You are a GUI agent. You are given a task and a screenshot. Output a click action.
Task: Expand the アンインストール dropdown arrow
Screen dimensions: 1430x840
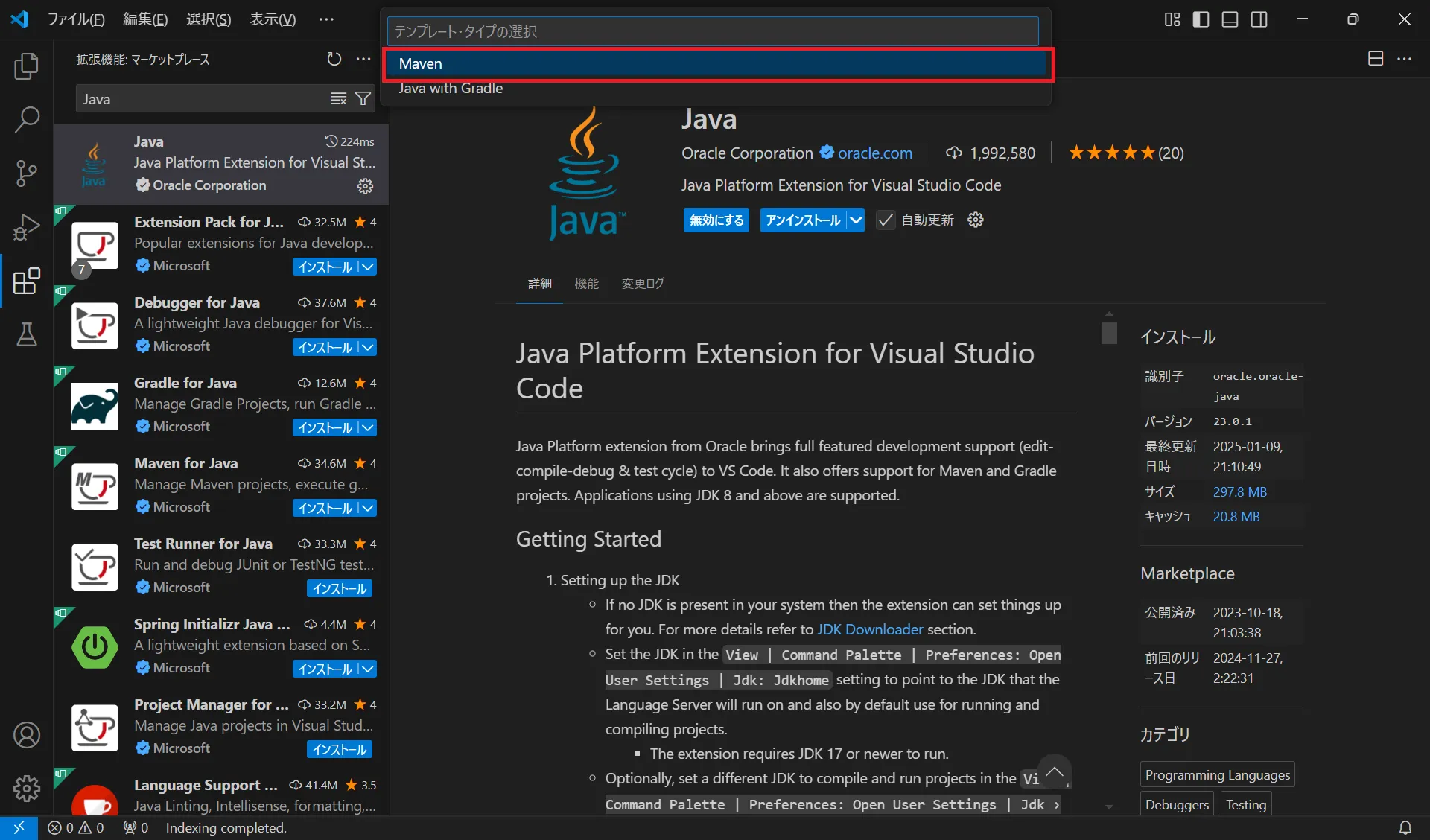tap(856, 220)
